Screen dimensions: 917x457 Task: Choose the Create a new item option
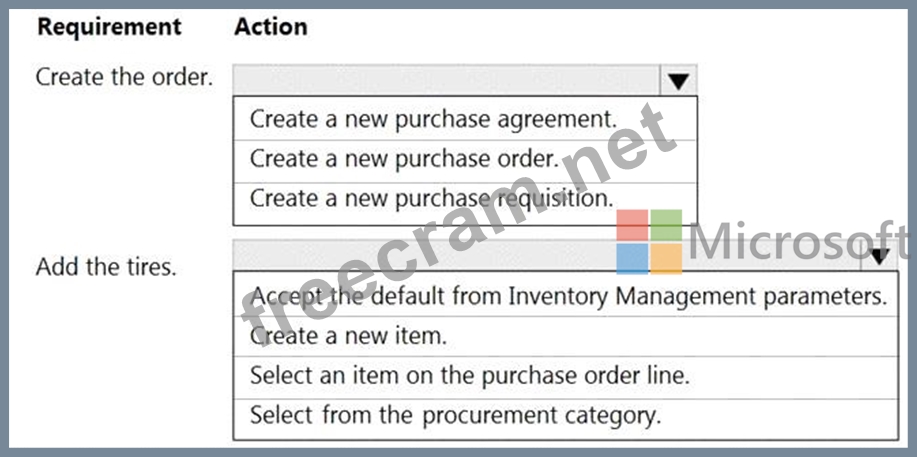point(348,337)
